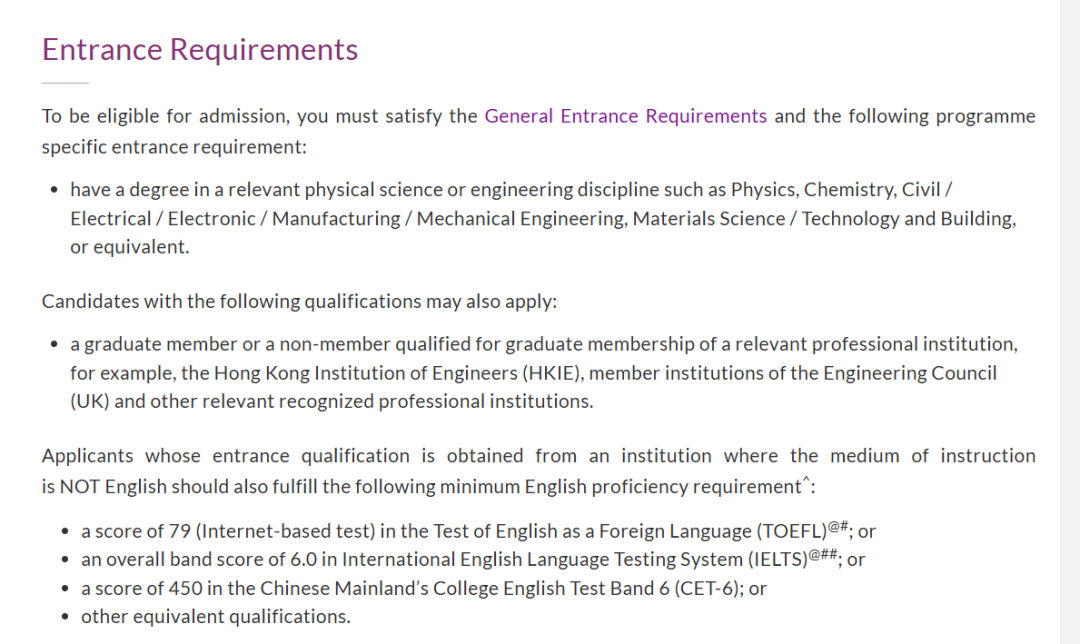Viewport: 1080px width, 644px height.
Task: Click the 'To be eligible for admission' sentence
Action: (165, 116)
